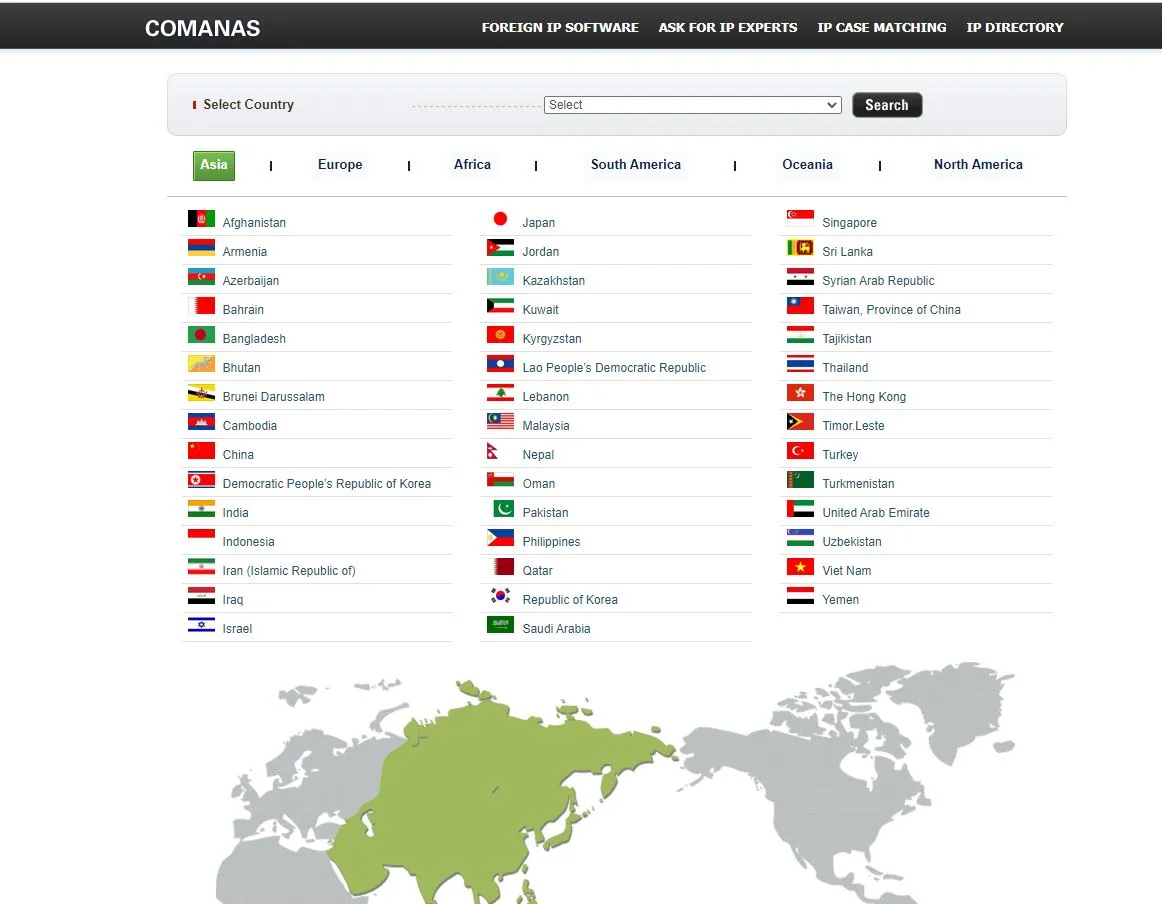Click the India flag icon
Viewport: 1162px width, 904px height.
coord(201,508)
